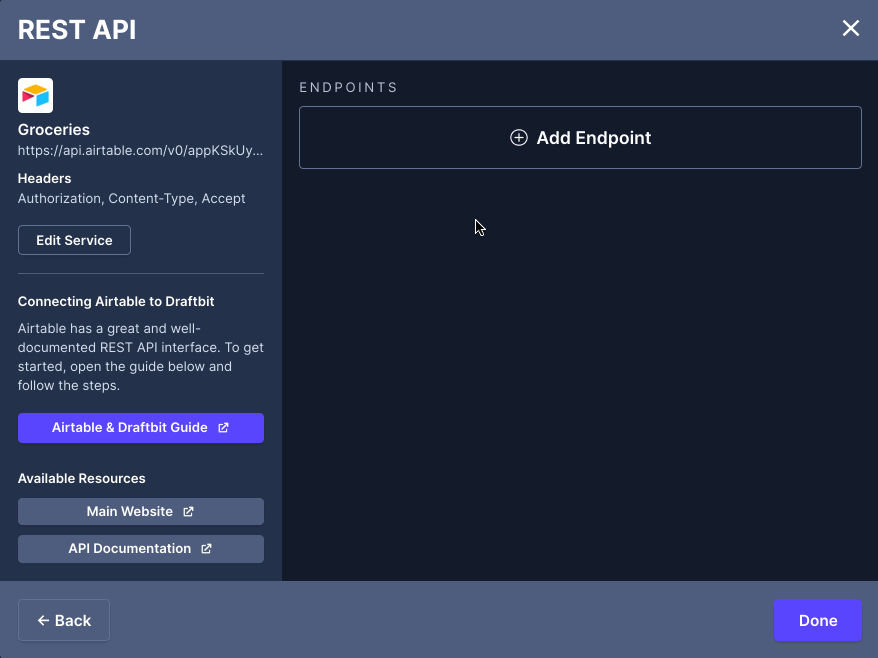Click the Connecting Airtable to Draftbit heading
This screenshot has height=658, width=878.
click(116, 301)
